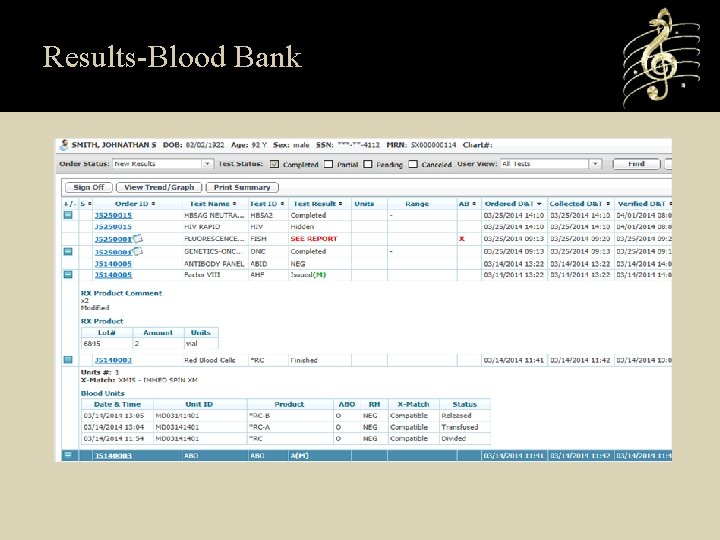Image resolution: width=720 pixels, height=540 pixels.
Task: Sort by the Verified D&T column header
Action: (644, 203)
